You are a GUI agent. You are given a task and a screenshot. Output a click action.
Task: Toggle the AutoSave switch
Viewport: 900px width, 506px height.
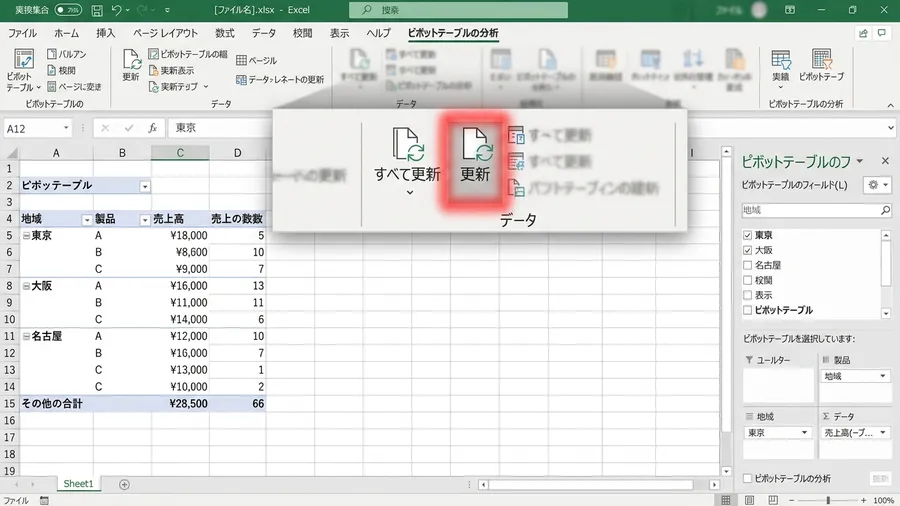(x=68, y=10)
